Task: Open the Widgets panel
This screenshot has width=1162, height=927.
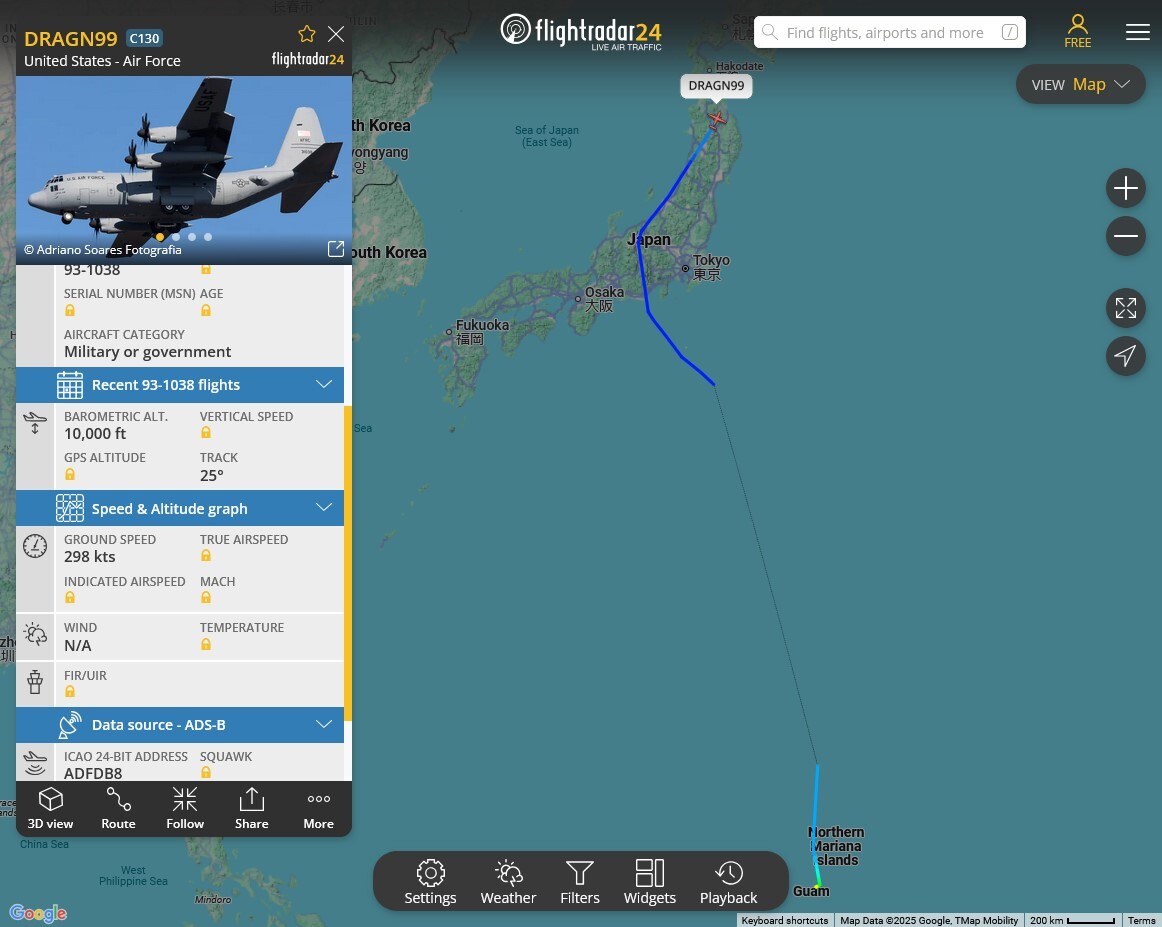Action: 650,882
